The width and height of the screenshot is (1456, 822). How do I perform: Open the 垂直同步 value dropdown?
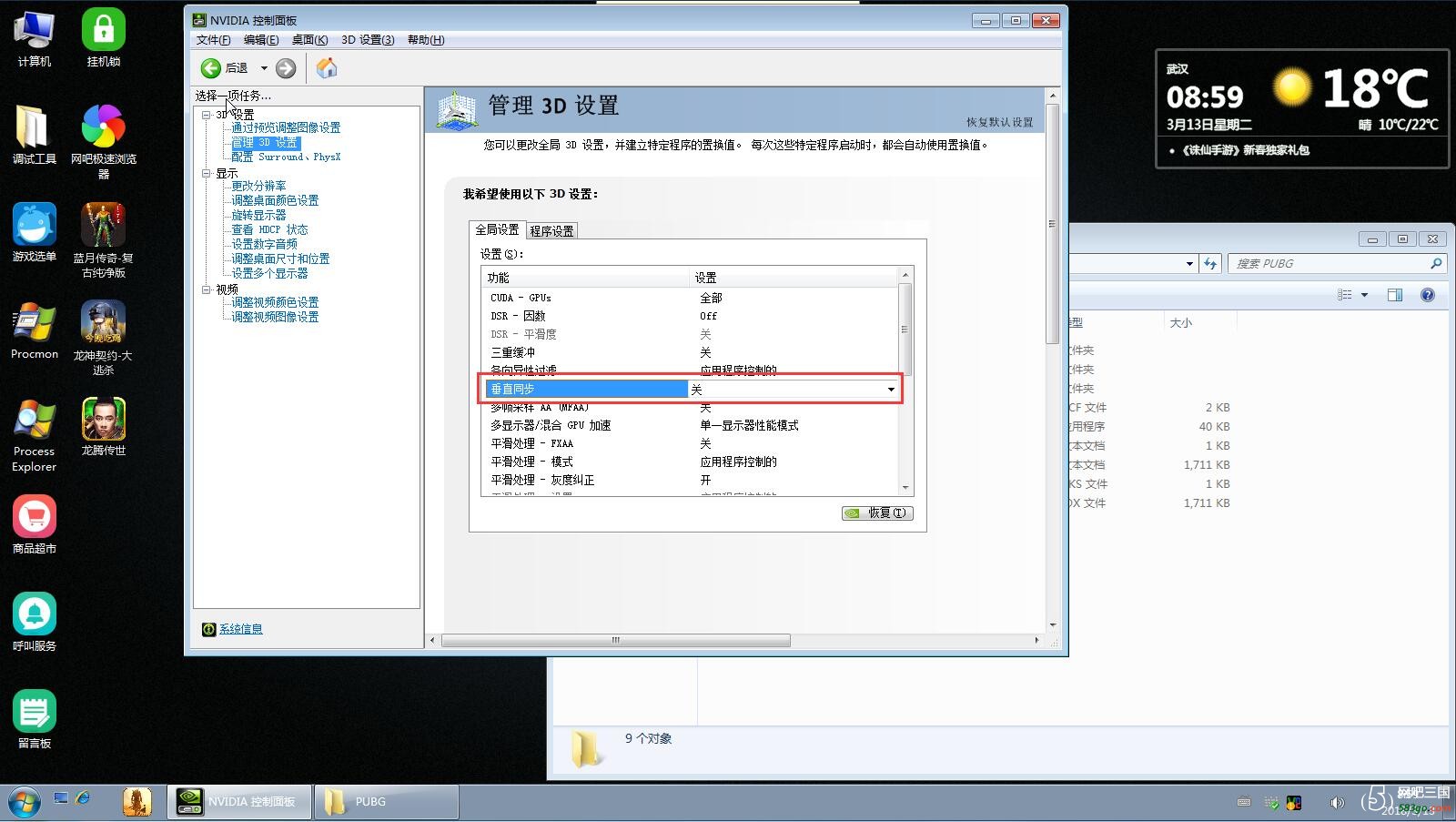pos(891,390)
